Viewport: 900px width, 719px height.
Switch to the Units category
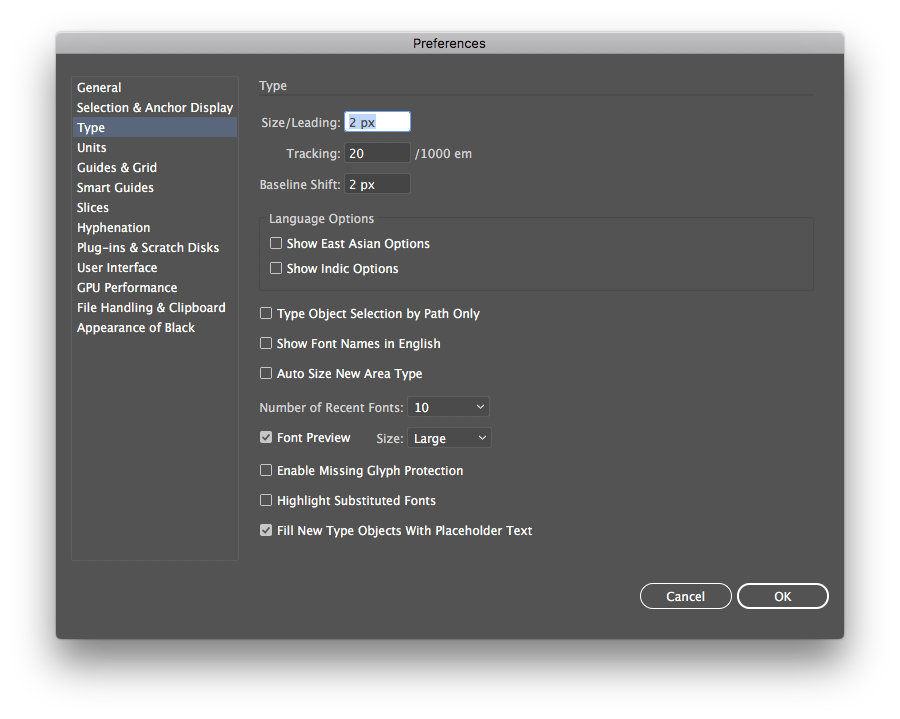92,148
